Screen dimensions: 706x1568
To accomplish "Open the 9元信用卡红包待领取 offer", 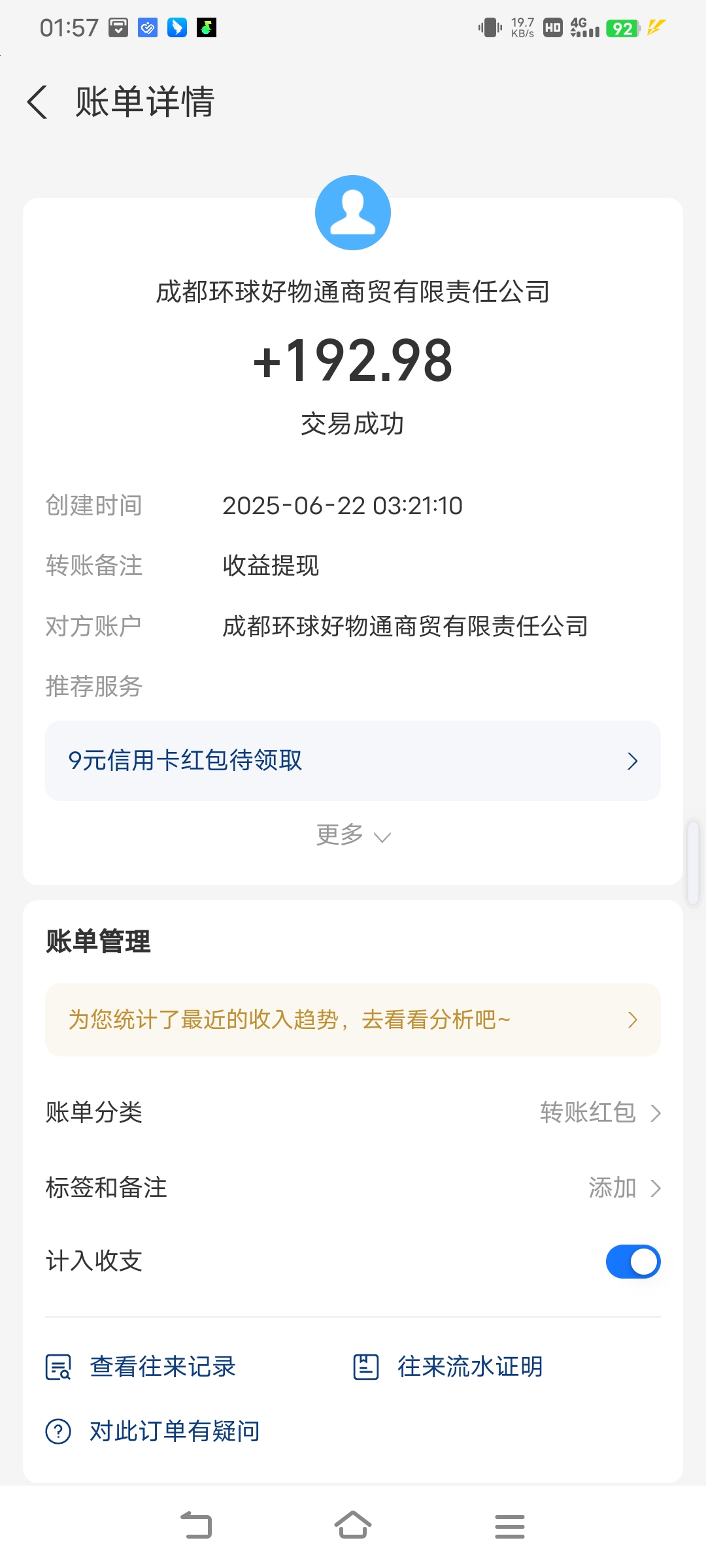I will (x=353, y=760).
